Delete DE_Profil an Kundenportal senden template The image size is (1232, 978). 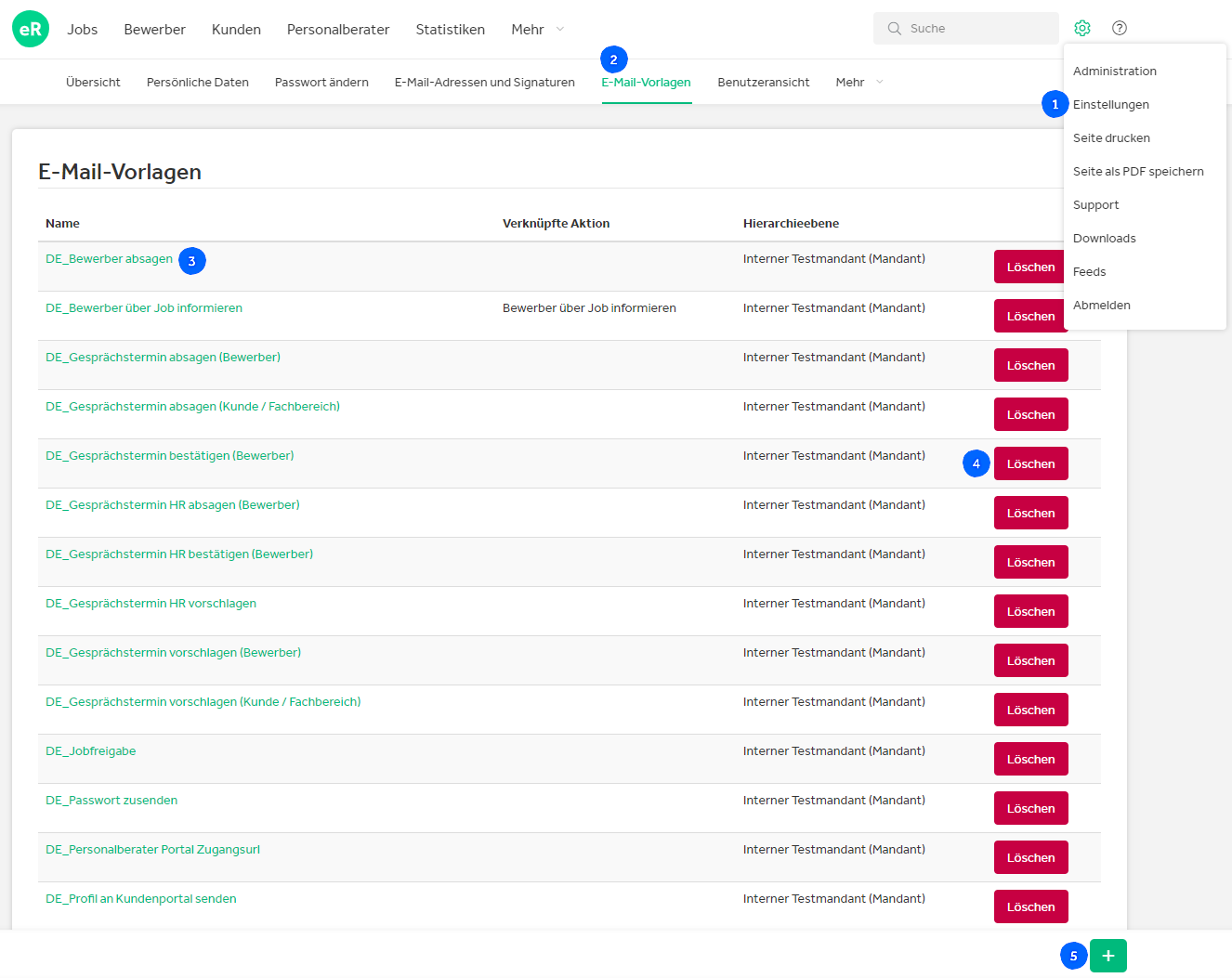1030,906
